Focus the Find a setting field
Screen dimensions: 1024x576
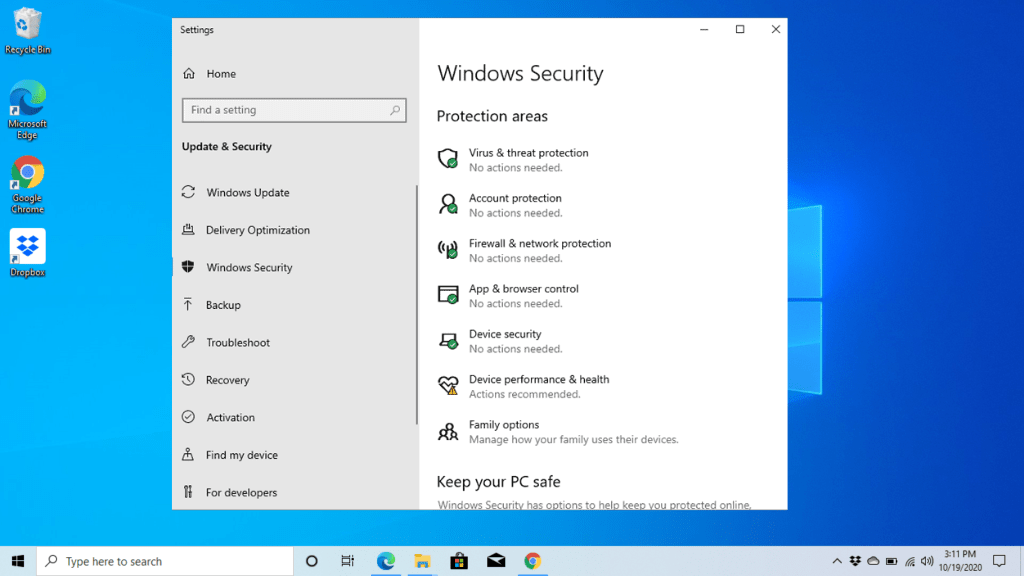tap(294, 110)
